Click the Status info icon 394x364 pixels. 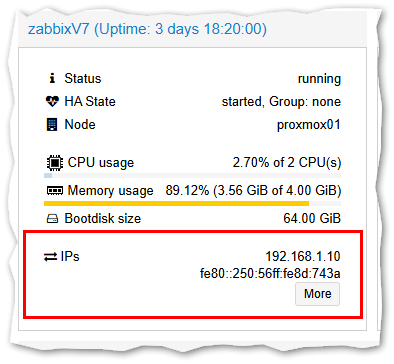click(52, 79)
